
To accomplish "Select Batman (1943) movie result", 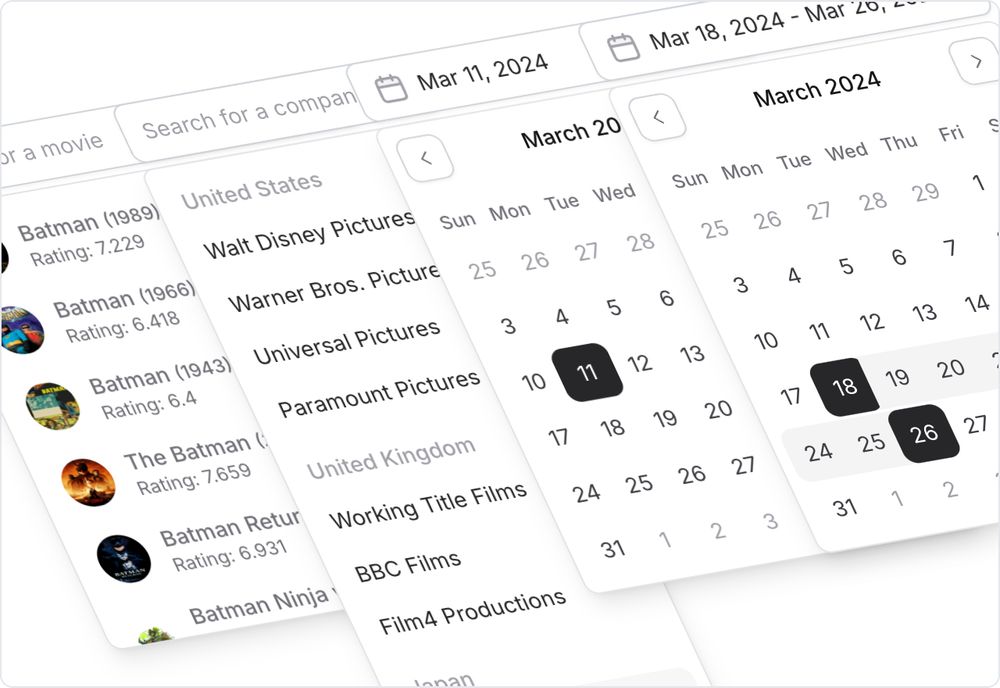I will [131, 390].
